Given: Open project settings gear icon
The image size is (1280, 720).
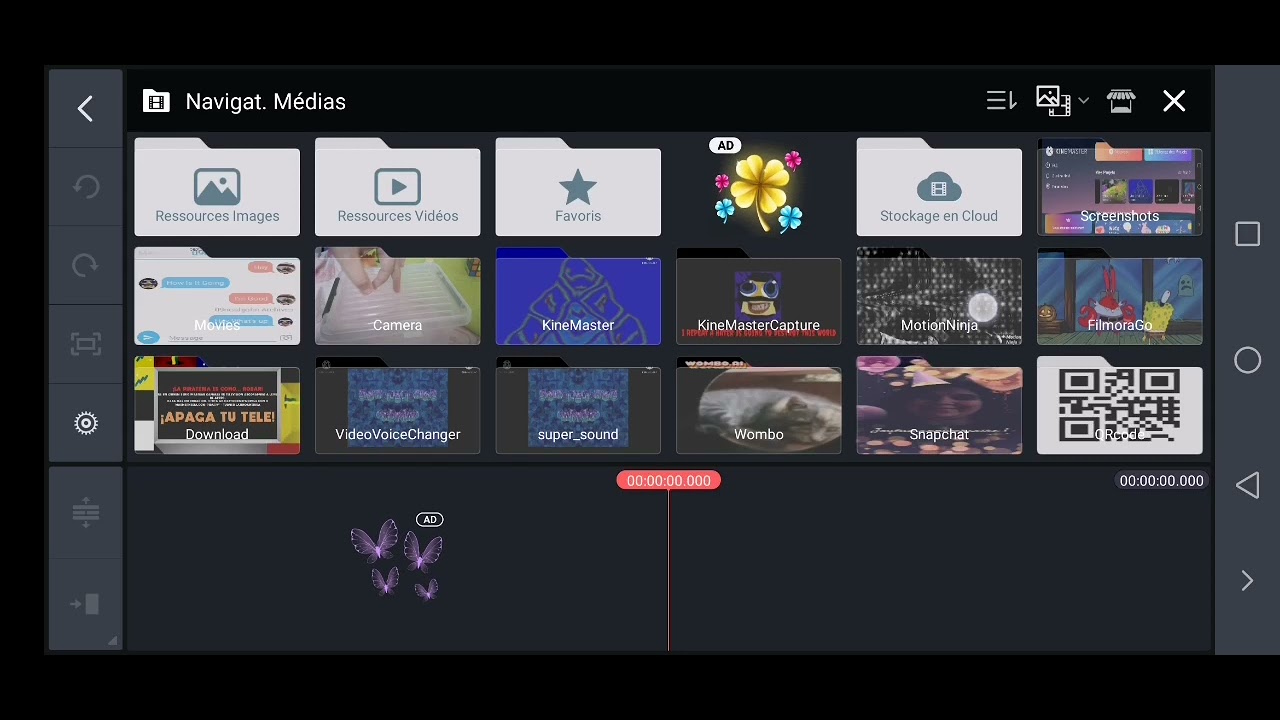Looking at the screenshot, I should pyautogui.click(x=85, y=423).
